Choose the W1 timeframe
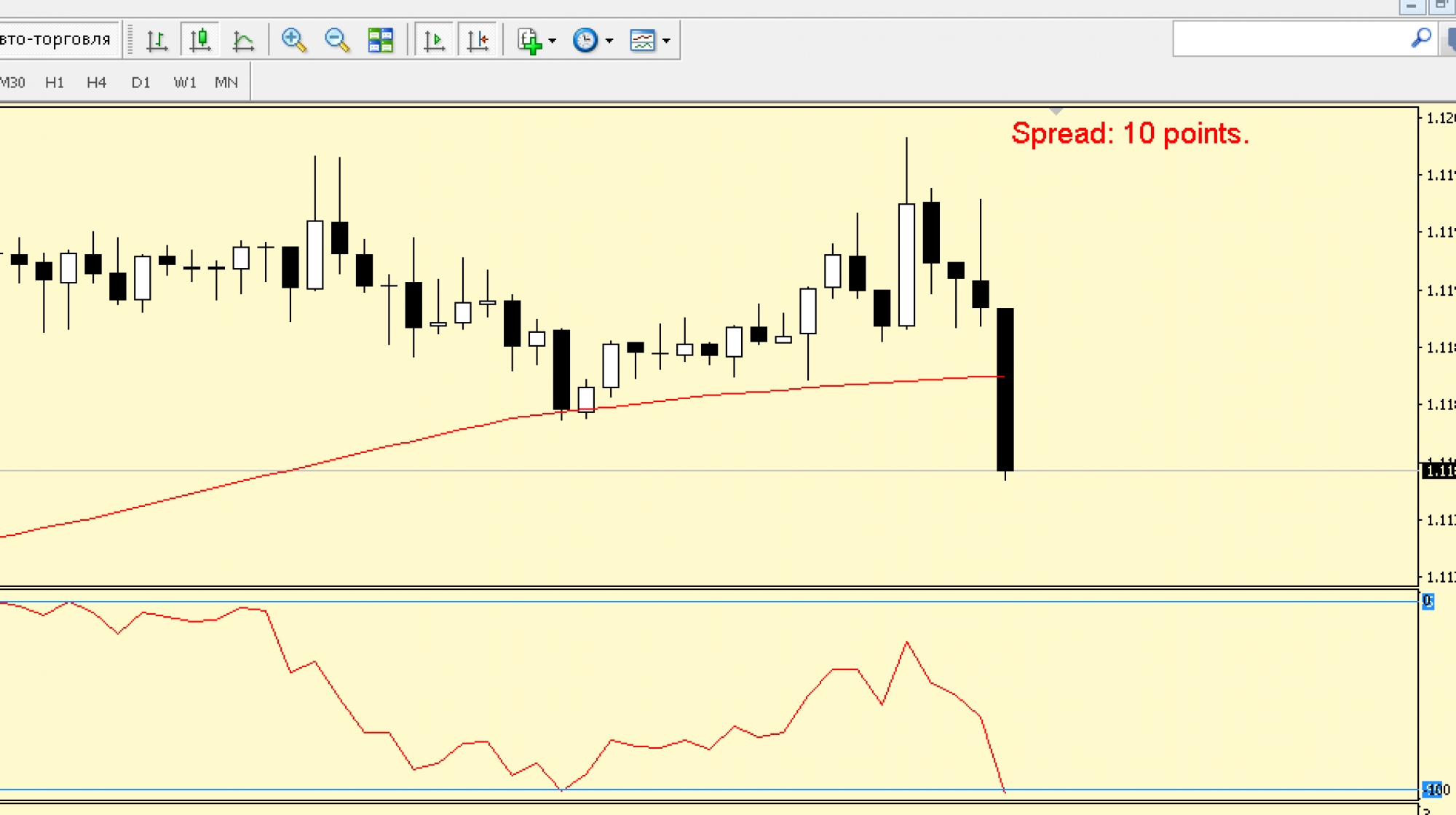1456x815 pixels. point(185,82)
